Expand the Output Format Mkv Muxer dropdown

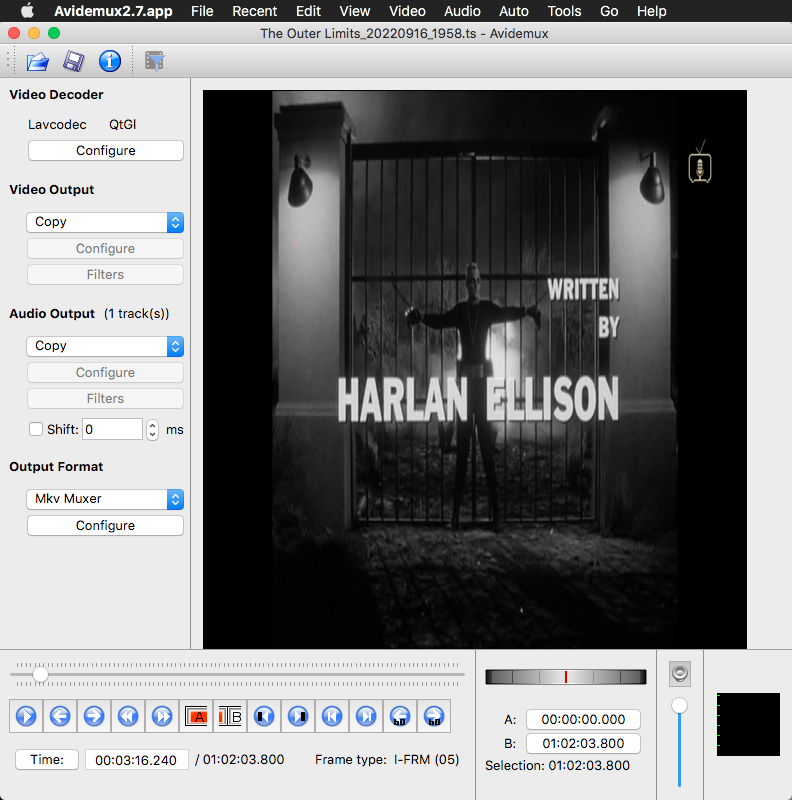(105, 499)
